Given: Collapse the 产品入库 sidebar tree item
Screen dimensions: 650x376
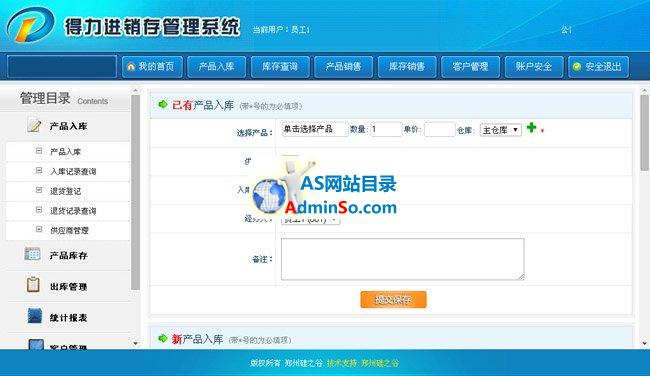Looking at the screenshot, I should [39, 151].
